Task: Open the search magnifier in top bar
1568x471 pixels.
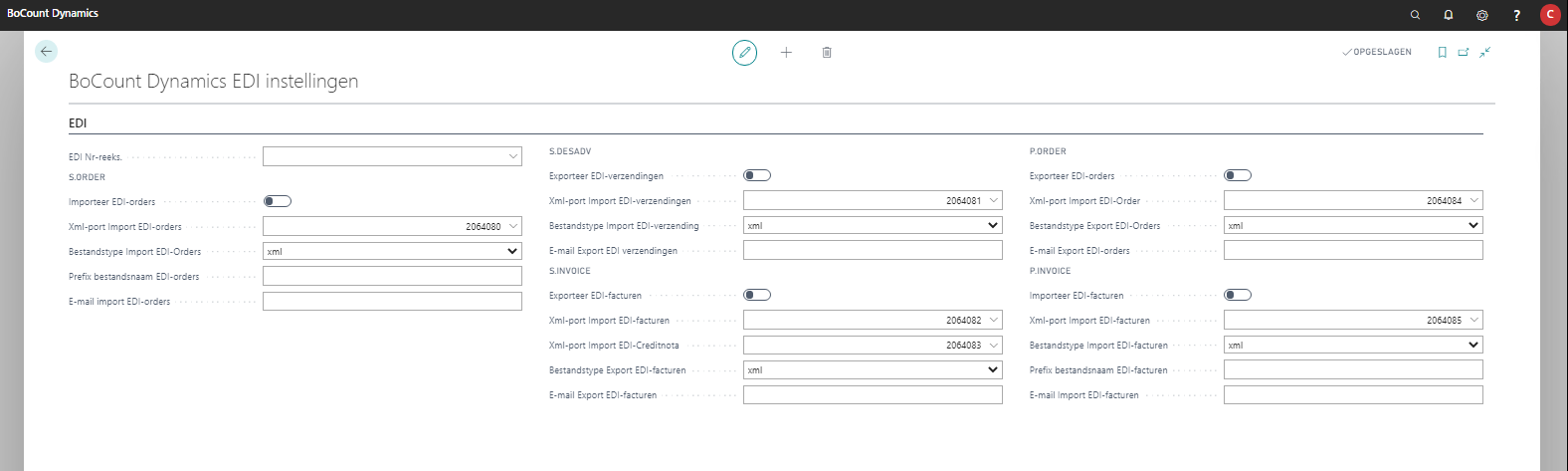Action: coord(1415,15)
